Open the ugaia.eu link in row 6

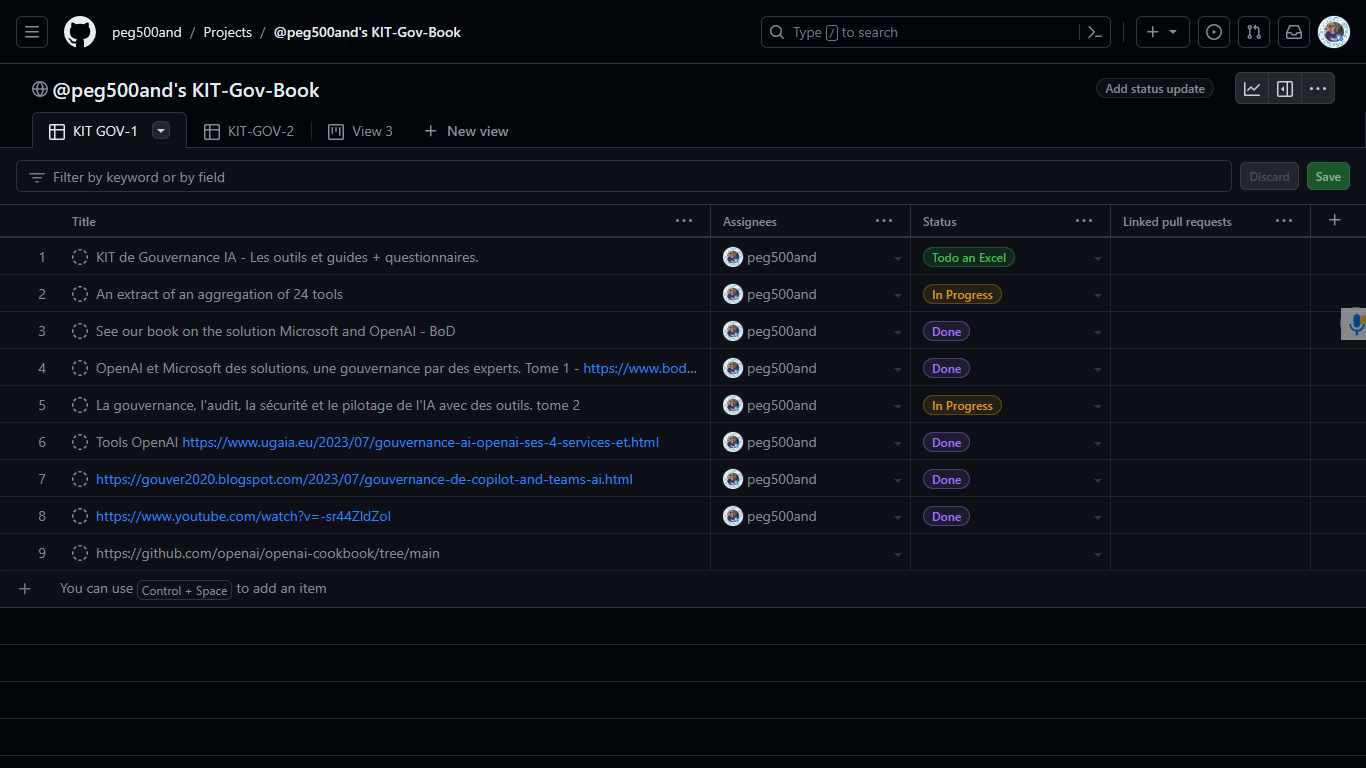[420, 442]
